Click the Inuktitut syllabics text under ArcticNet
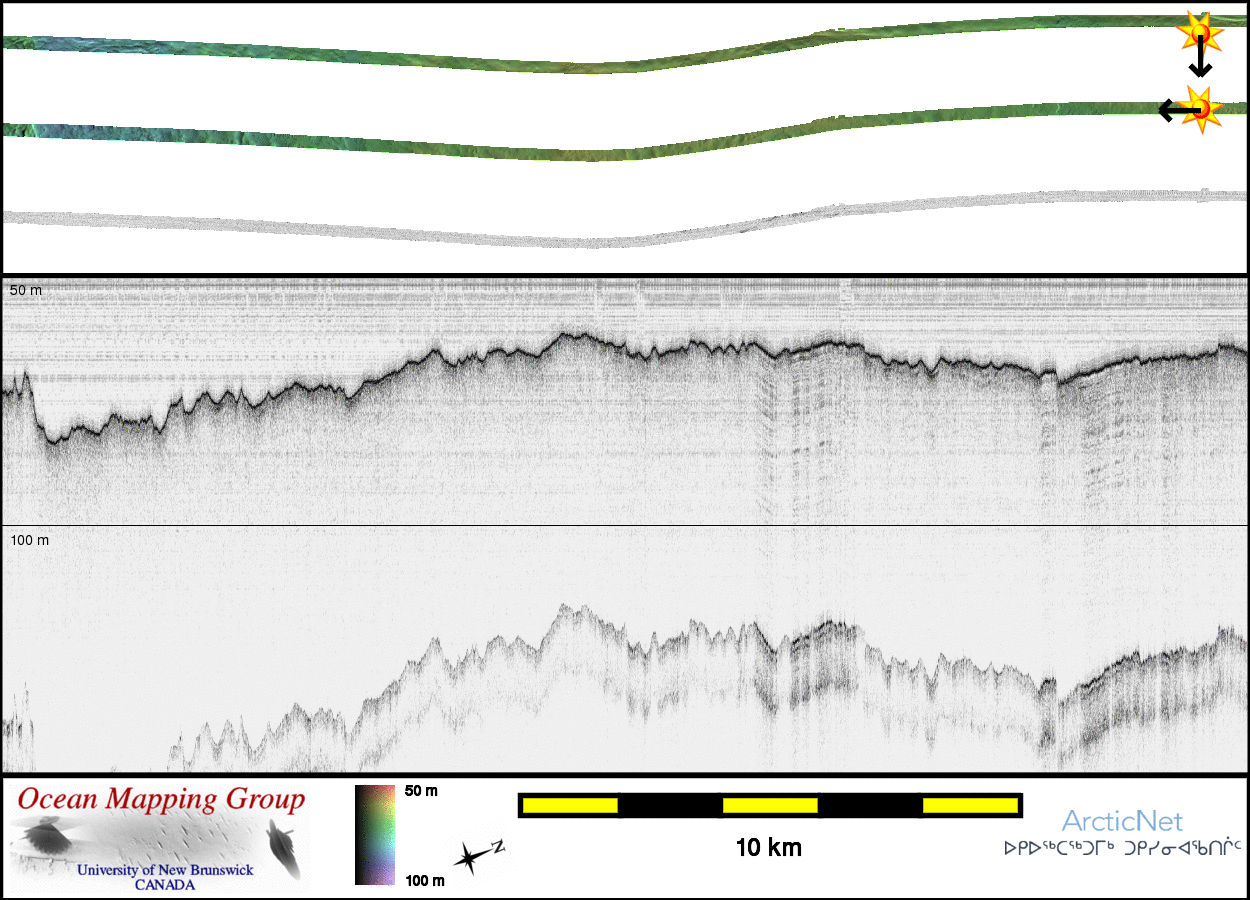The width and height of the screenshot is (1250, 900). [1122, 848]
